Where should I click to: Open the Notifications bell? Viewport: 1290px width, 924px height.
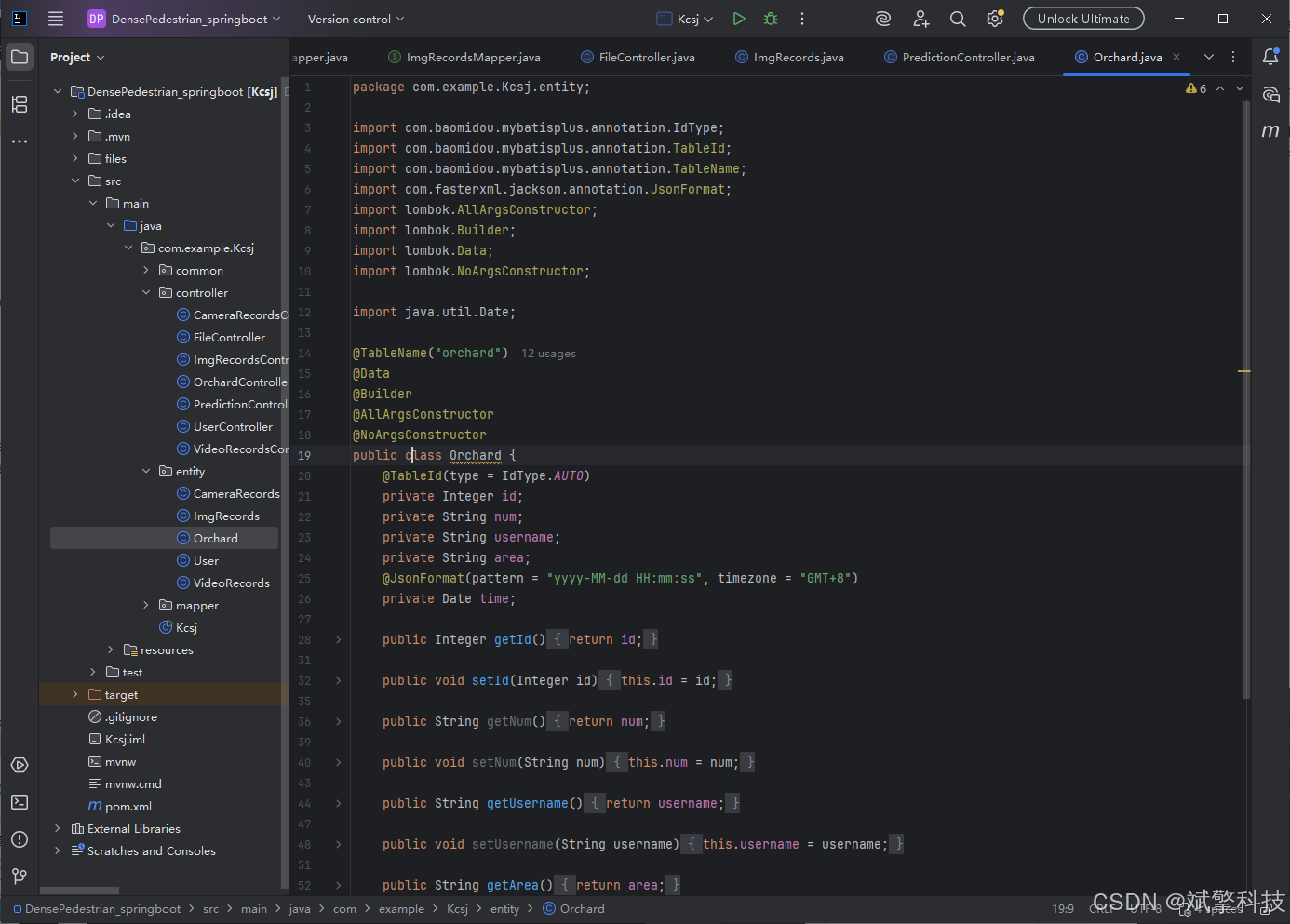click(x=1270, y=57)
